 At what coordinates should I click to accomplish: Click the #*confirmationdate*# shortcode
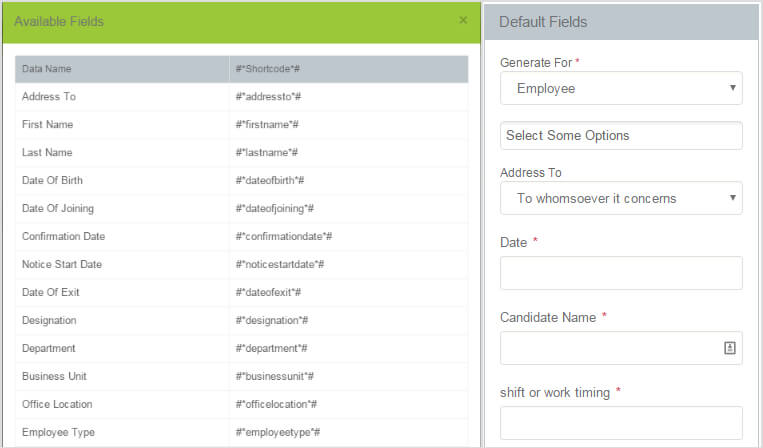[x=284, y=237]
